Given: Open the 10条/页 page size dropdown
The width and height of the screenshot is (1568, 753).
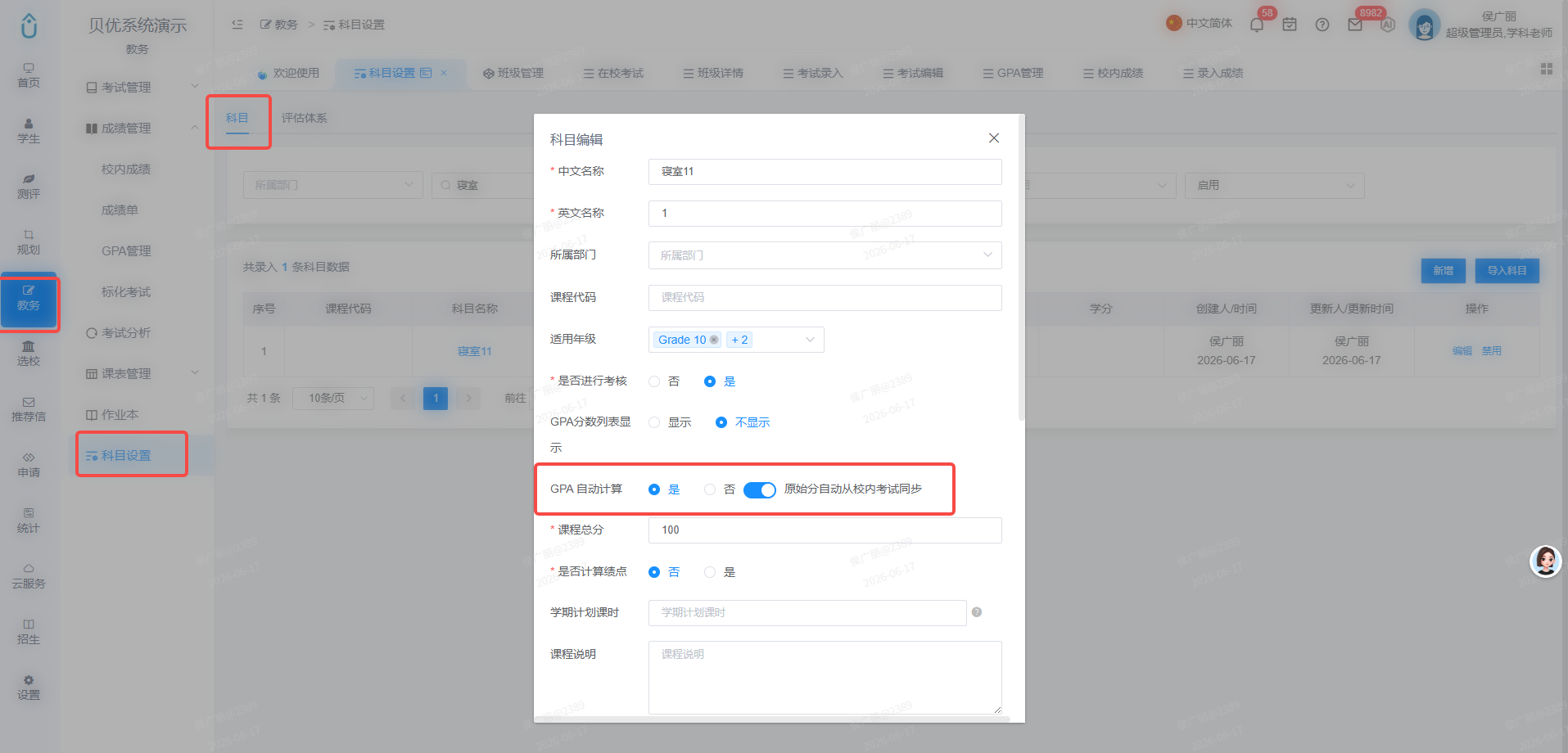Looking at the screenshot, I should click(333, 399).
